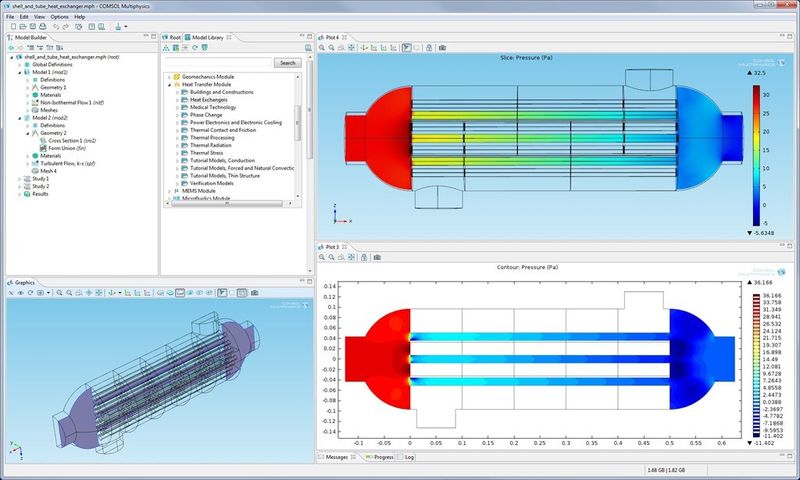Image resolution: width=800 pixels, height=480 pixels.
Task: Switch to the Log tab
Action: coord(406,457)
